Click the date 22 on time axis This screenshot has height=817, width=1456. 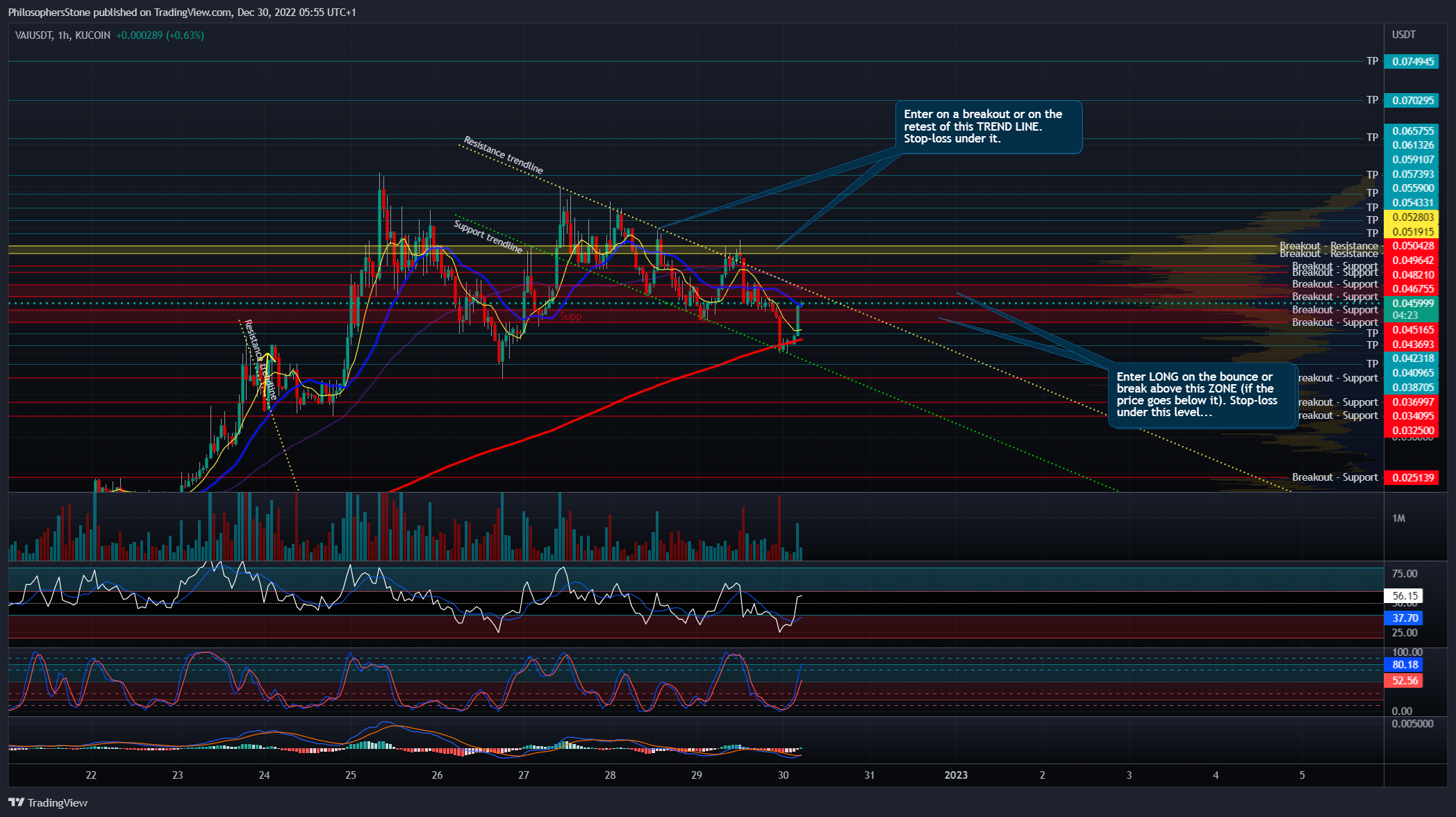click(91, 775)
